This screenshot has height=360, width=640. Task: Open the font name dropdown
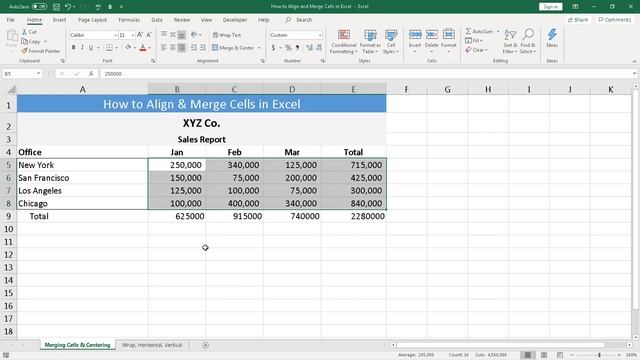(x=115, y=36)
